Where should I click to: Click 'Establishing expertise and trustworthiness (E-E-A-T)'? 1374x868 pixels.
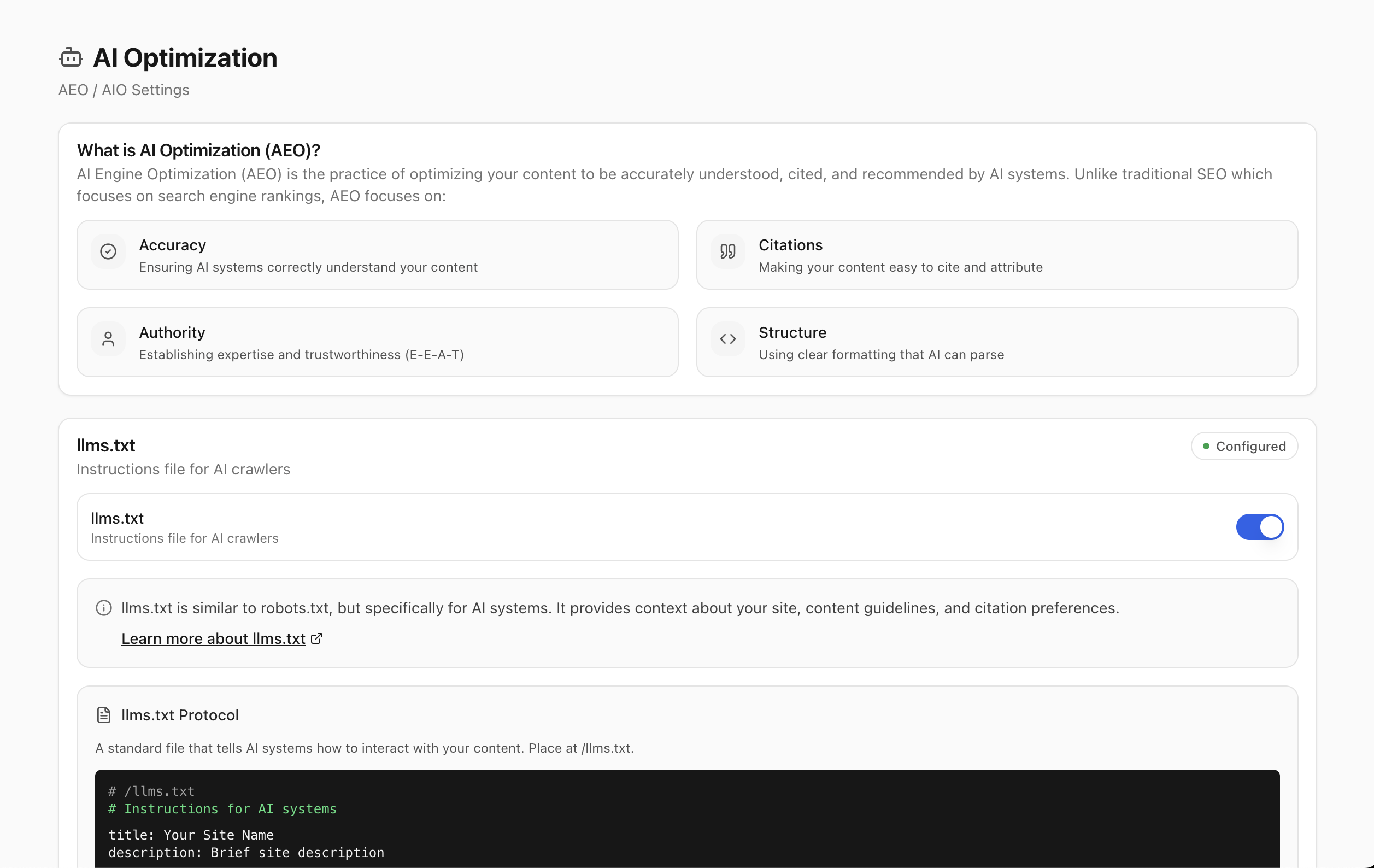click(x=301, y=354)
